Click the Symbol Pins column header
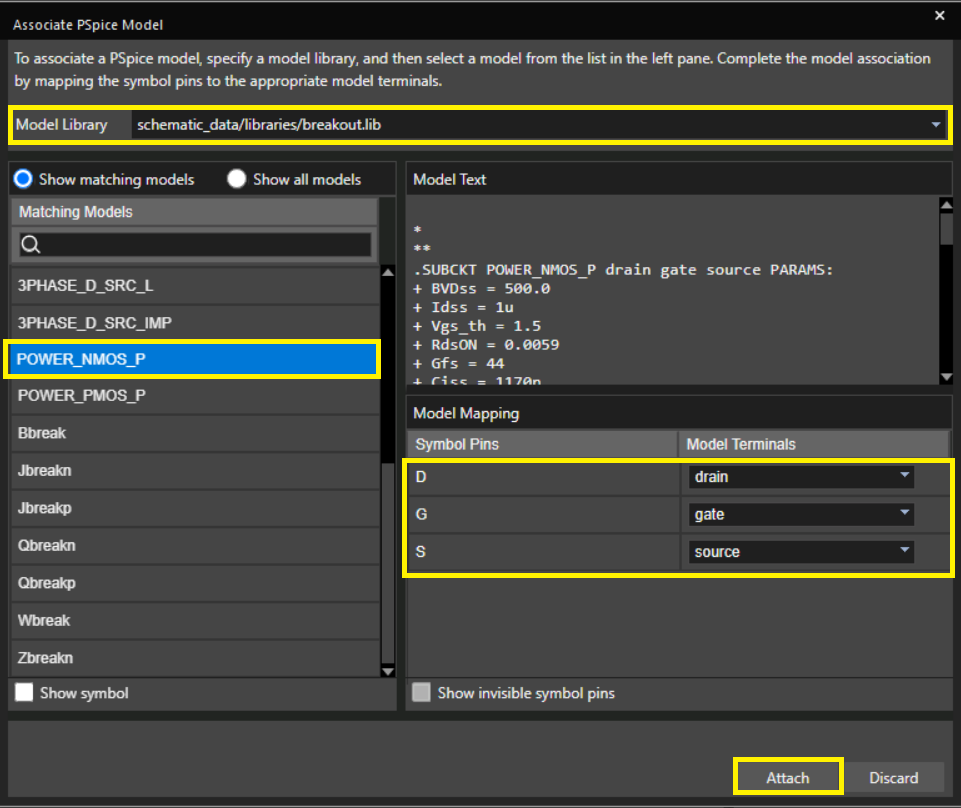 click(x=542, y=444)
